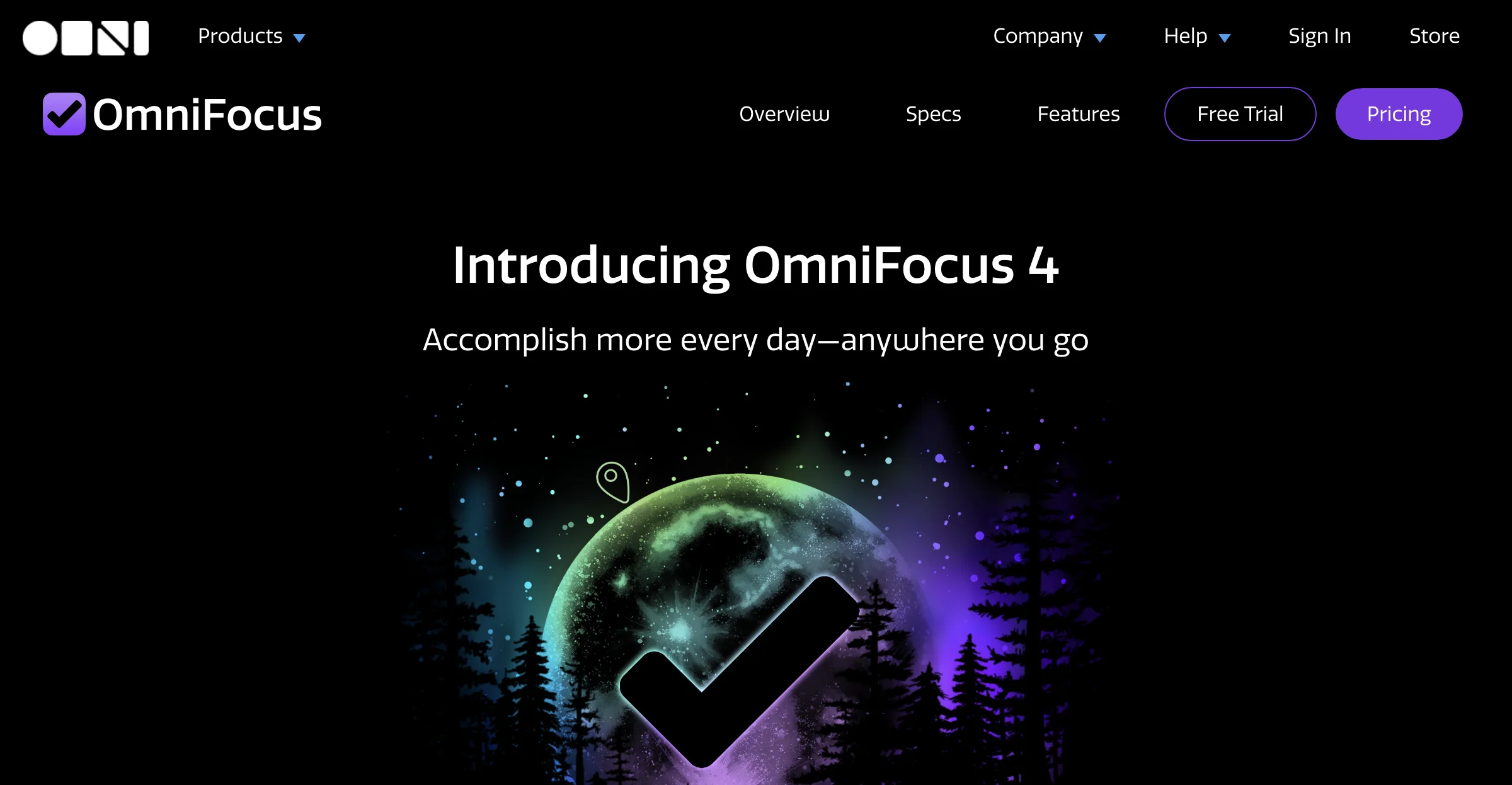Open the Company dropdown menu
1512x785 pixels.
pos(1050,35)
